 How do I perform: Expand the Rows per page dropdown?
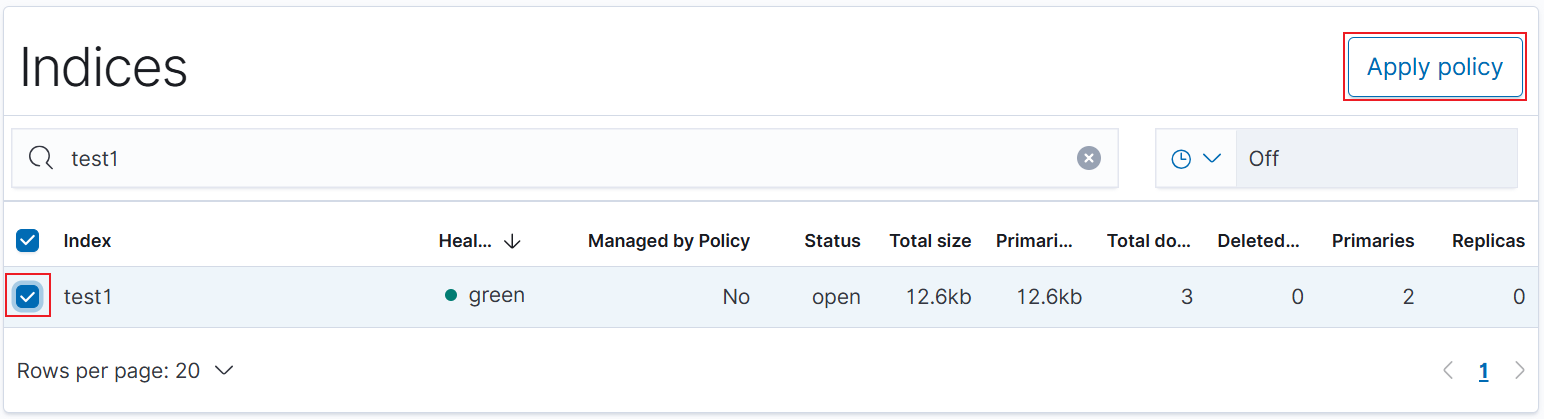point(125,371)
